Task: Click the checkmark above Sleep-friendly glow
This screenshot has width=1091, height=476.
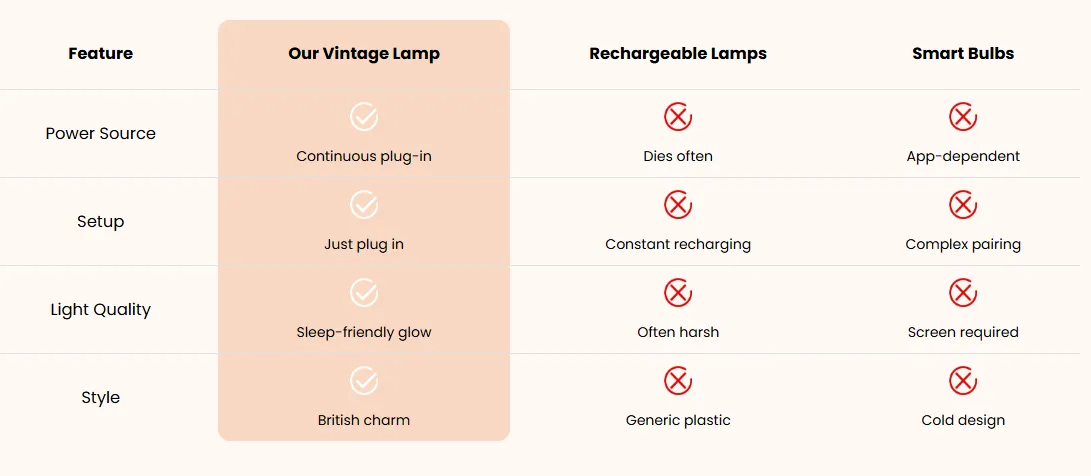Action: pos(364,293)
